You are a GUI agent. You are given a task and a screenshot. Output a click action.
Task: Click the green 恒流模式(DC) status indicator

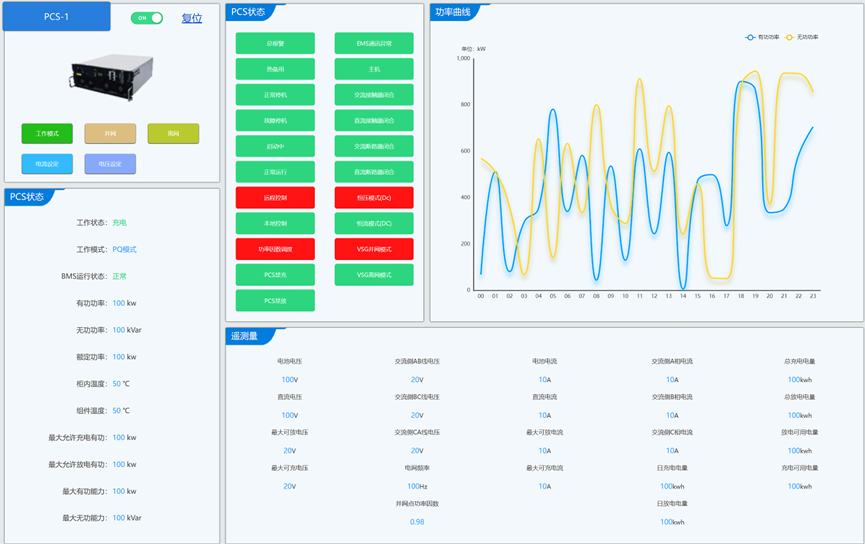pyautogui.click(x=374, y=223)
